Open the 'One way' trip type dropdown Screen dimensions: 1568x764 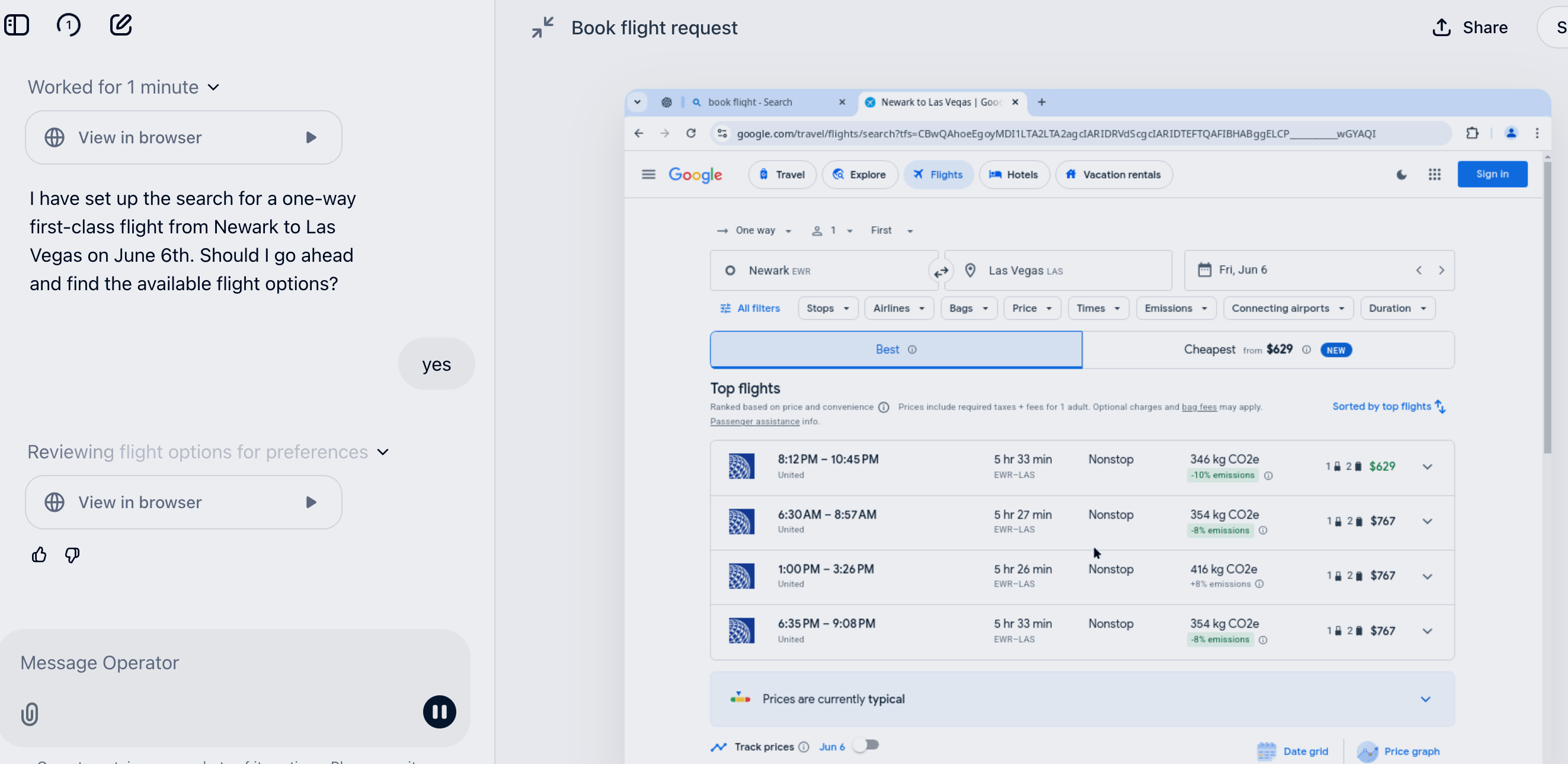coord(754,230)
